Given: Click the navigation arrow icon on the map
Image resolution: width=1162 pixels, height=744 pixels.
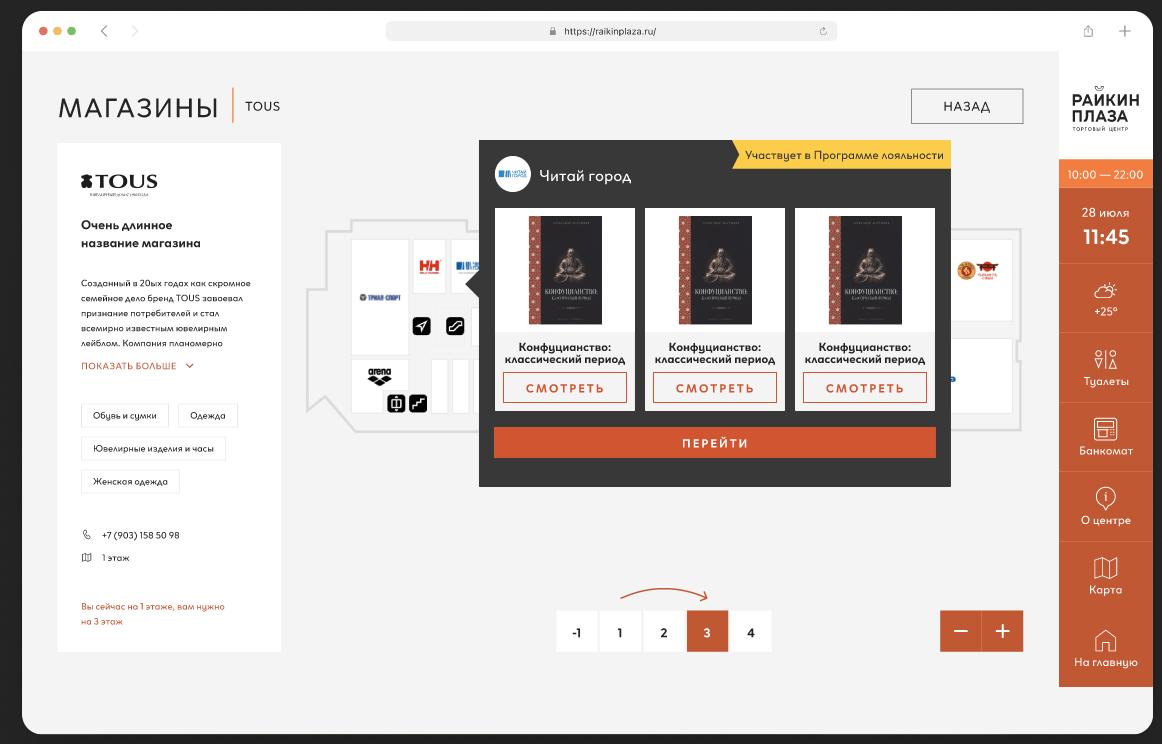Looking at the screenshot, I should tap(422, 325).
